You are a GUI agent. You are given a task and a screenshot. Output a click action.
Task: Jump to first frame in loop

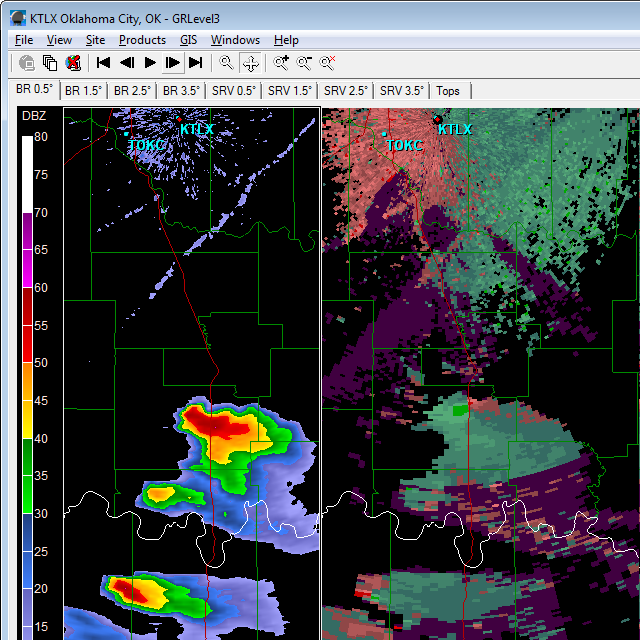(103, 63)
